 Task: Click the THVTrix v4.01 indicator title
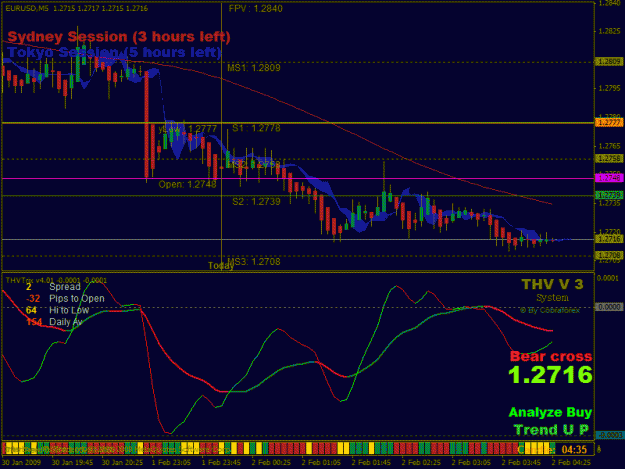[x=56, y=281]
